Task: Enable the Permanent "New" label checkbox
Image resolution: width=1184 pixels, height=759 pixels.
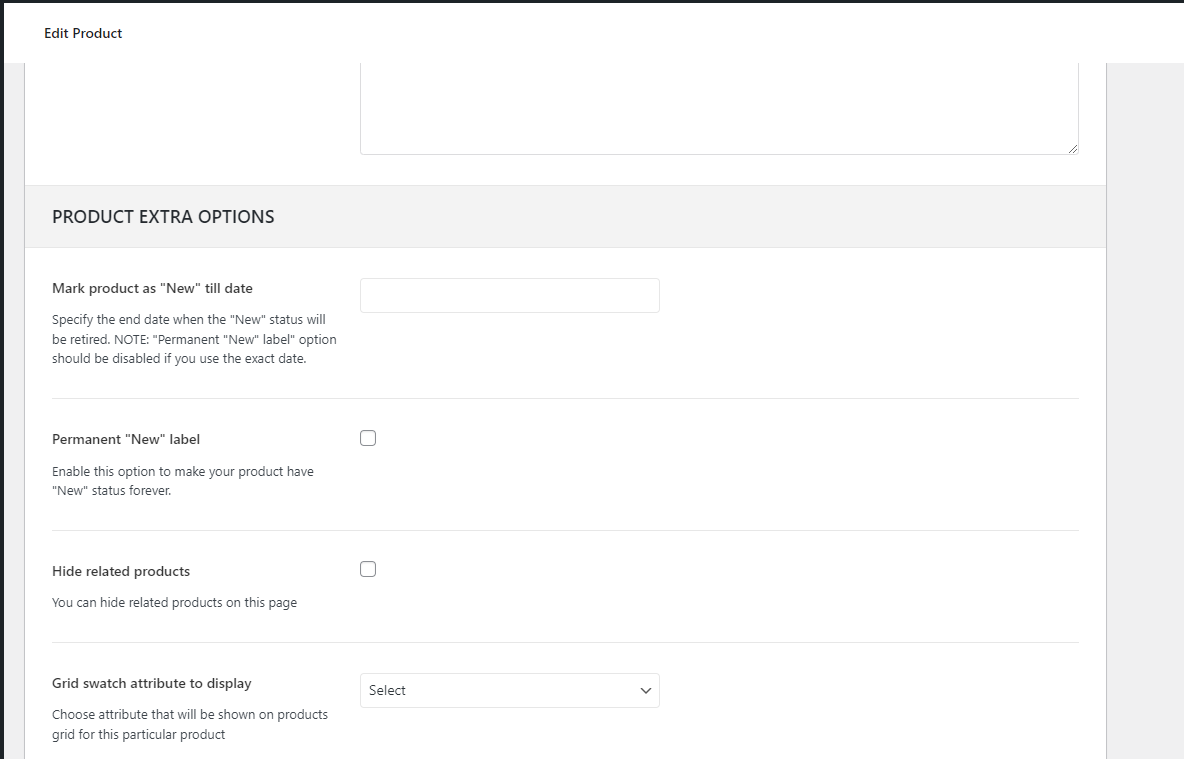Action: point(368,438)
